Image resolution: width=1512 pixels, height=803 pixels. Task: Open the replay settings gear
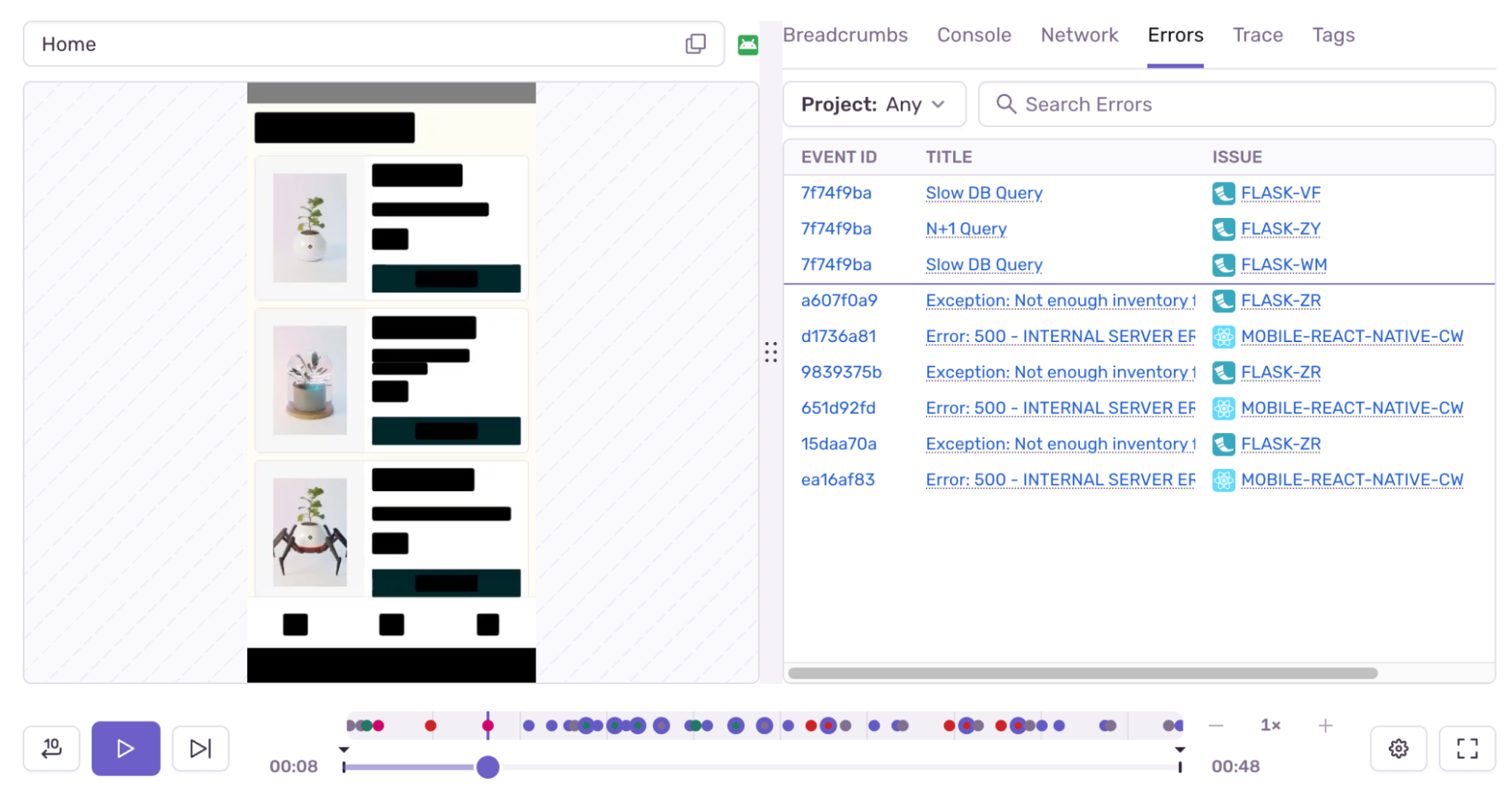1398,749
